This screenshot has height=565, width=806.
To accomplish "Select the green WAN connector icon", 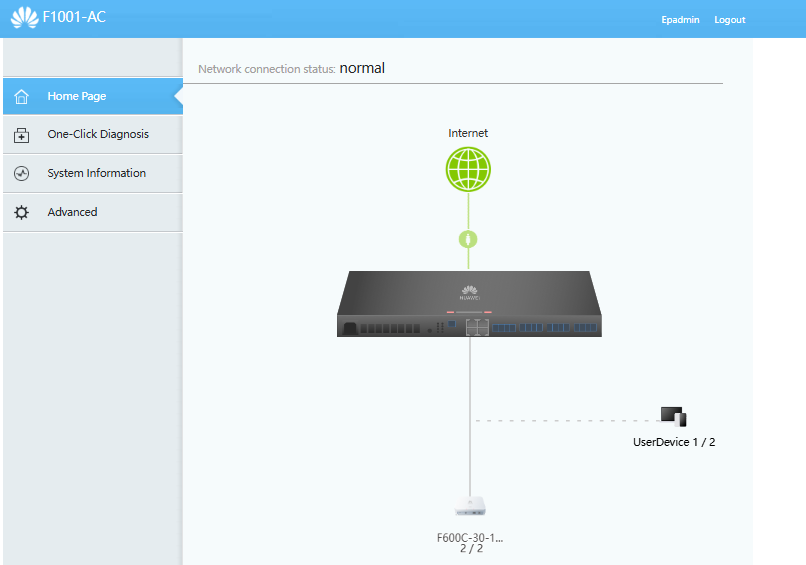I will click(468, 239).
